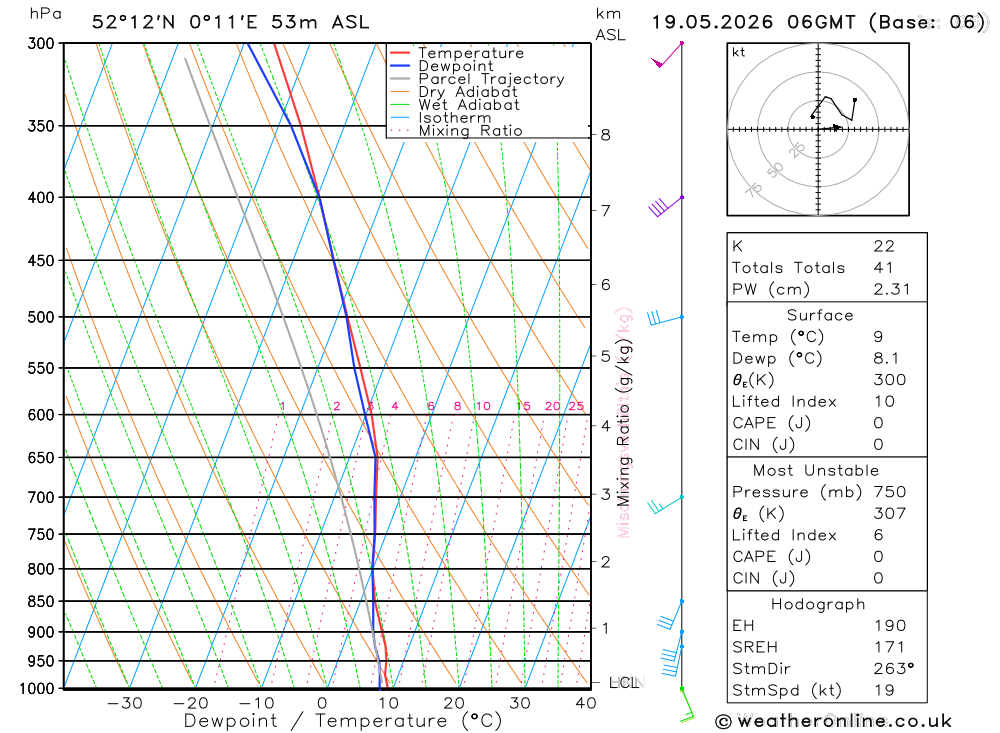This screenshot has height=733, width=1000.
Task: Click the 400 pressure level label
Action: [x=41, y=198]
